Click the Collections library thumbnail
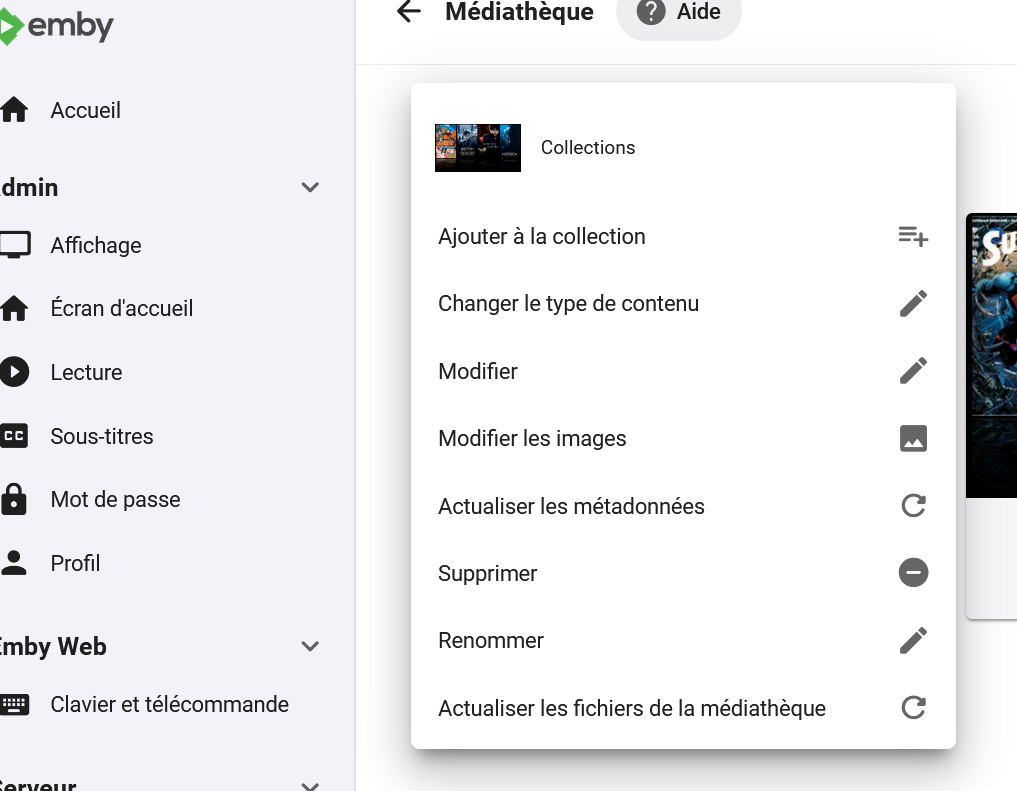Screen dimensions: 1017x791 (x=477, y=147)
